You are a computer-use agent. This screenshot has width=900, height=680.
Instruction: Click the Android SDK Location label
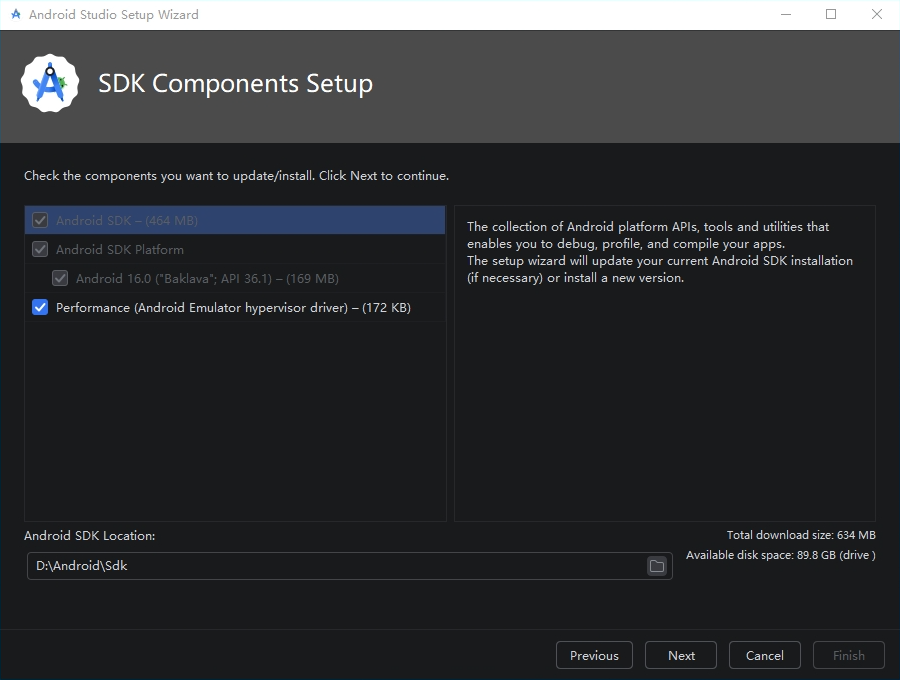(90, 535)
